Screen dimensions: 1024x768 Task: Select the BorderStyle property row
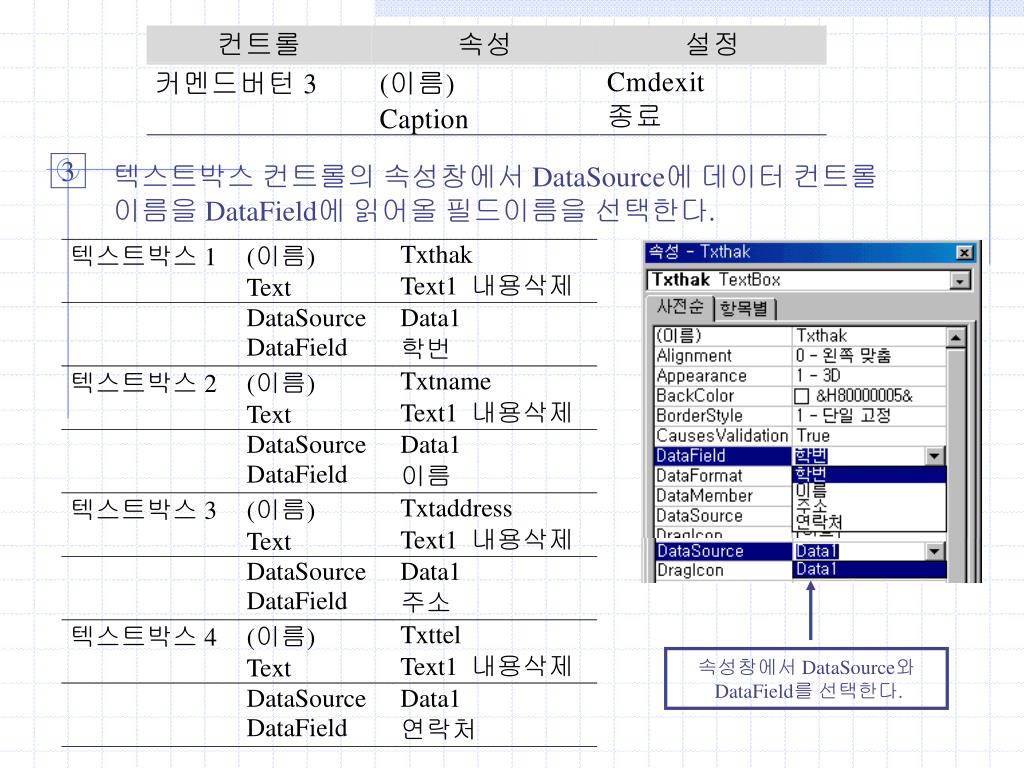point(800,416)
